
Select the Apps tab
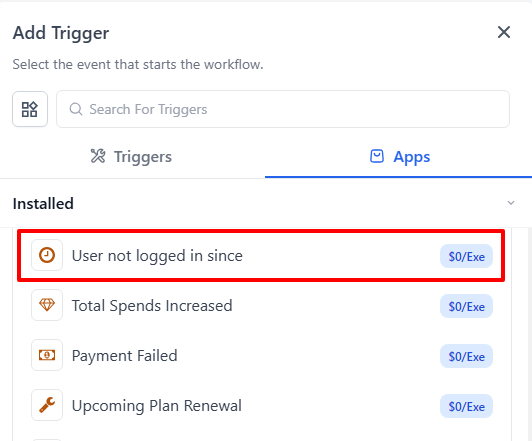(x=398, y=157)
